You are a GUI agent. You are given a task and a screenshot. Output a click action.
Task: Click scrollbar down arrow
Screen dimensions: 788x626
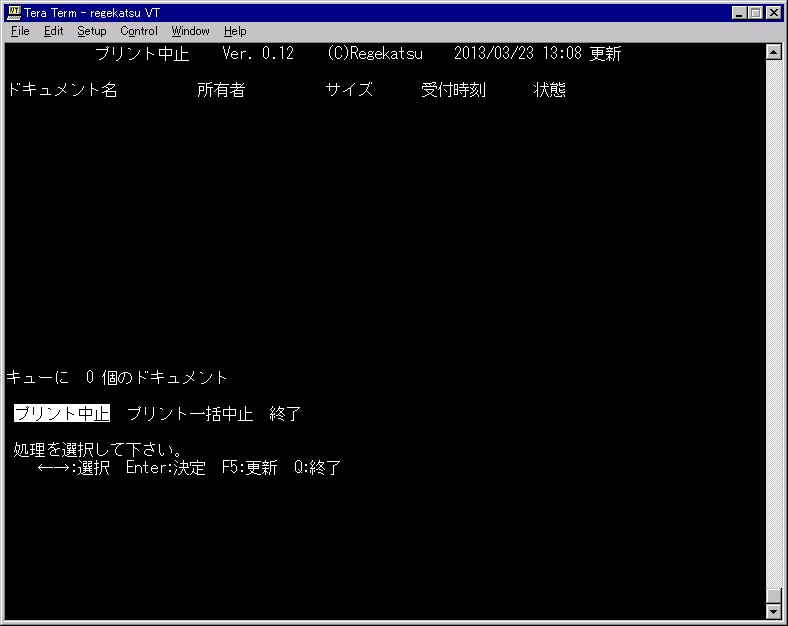point(773,611)
